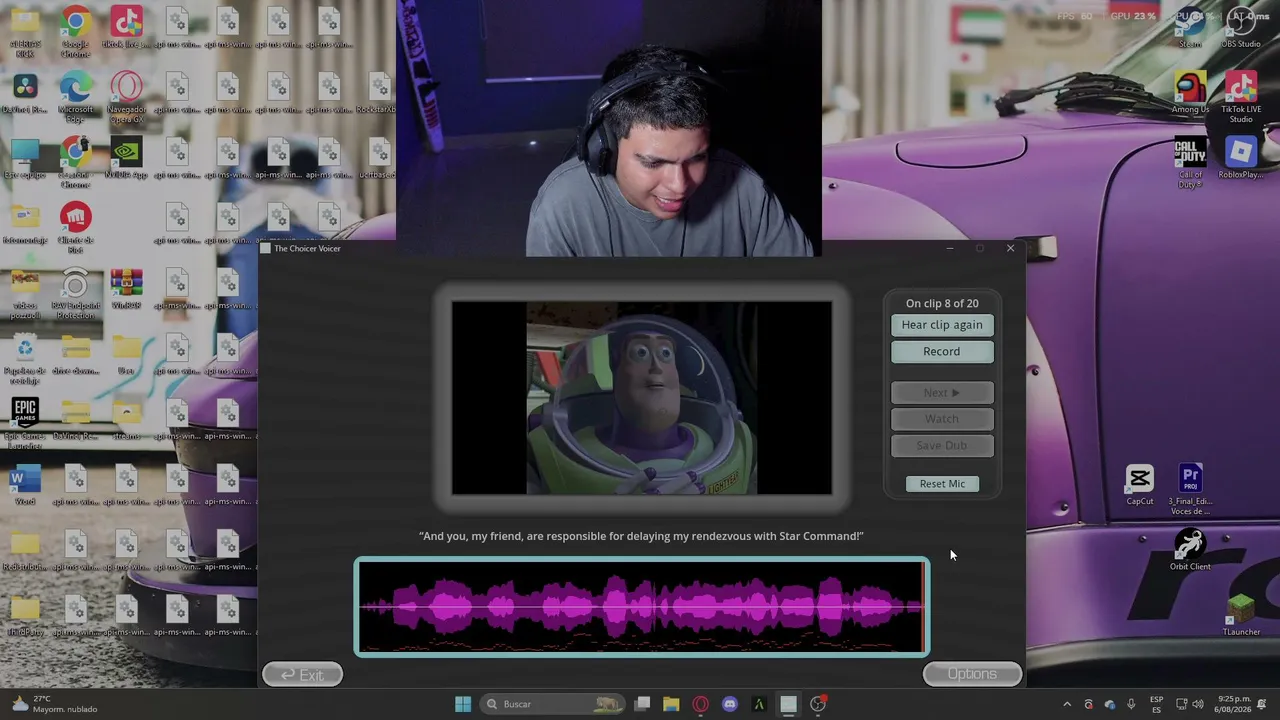Open CapCut desktop shortcut

(x=1139, y=485)
